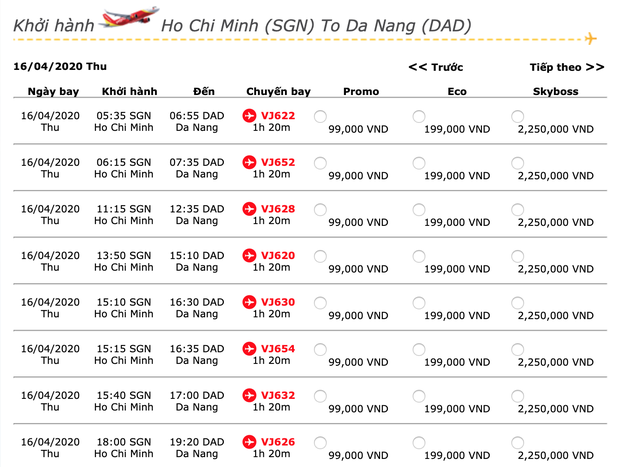Select Promo fare for flight VJ622
Image resolution: width=620 pixels, height=467 pixels.
click(320, 117)
